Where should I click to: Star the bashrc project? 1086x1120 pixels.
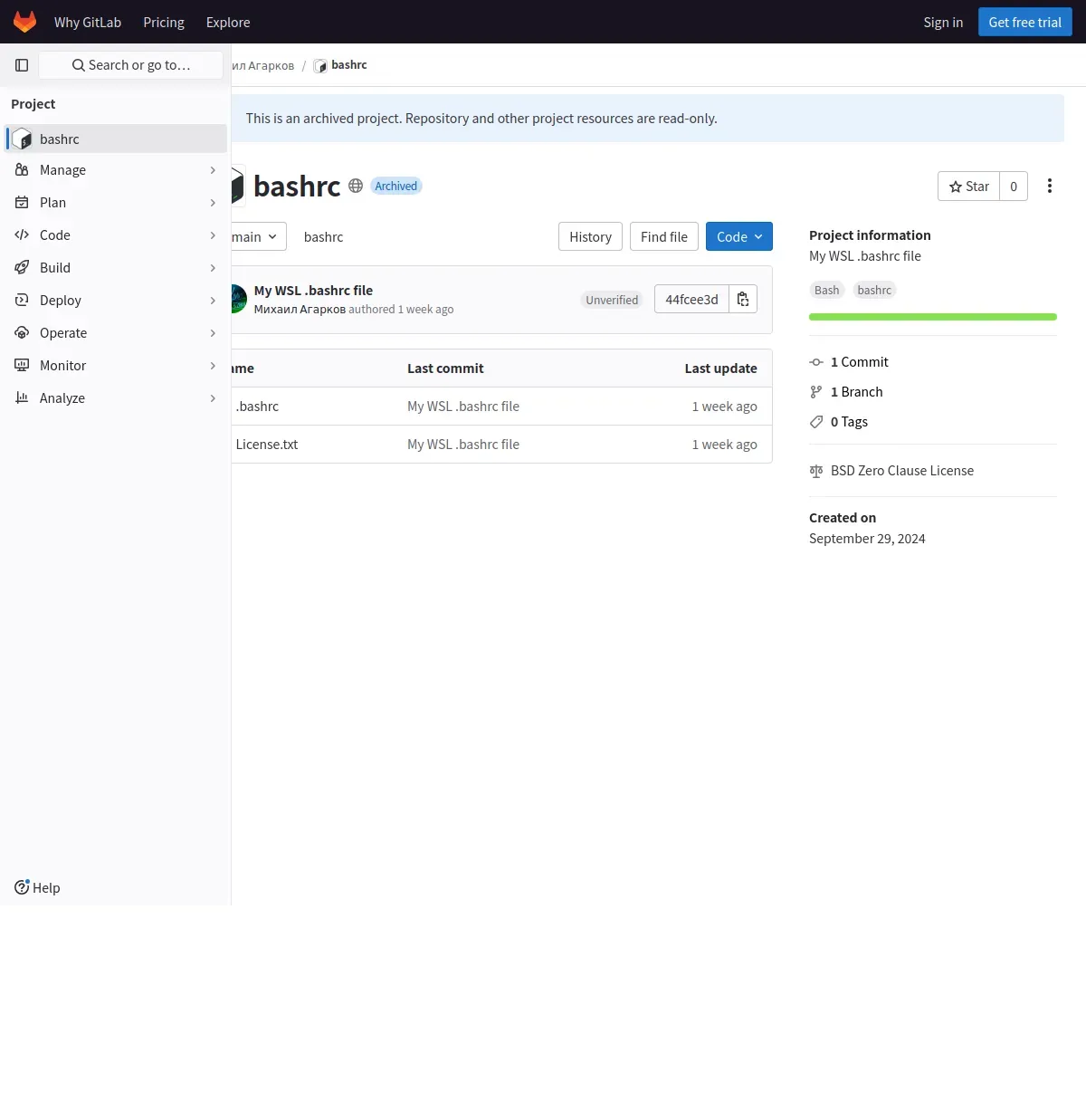969,186
